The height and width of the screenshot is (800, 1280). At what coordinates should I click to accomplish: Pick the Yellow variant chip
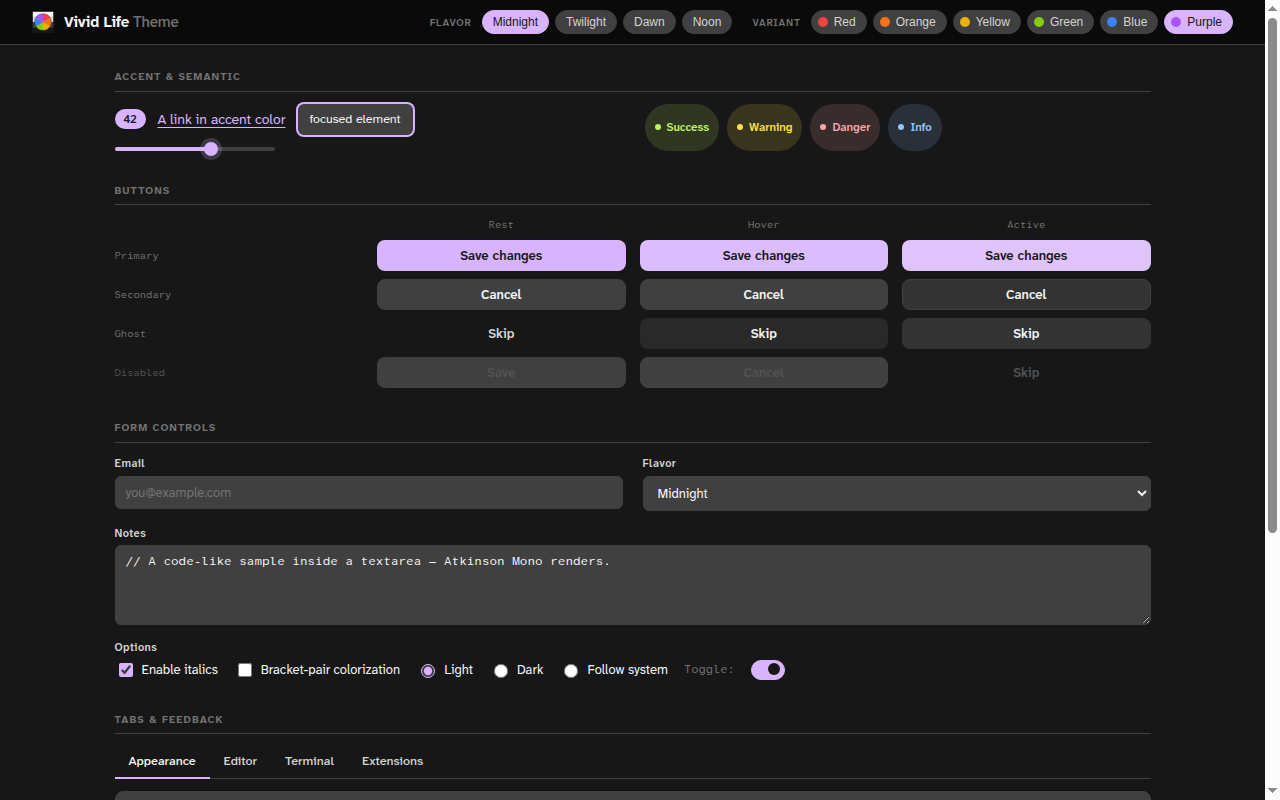(986, 22)
